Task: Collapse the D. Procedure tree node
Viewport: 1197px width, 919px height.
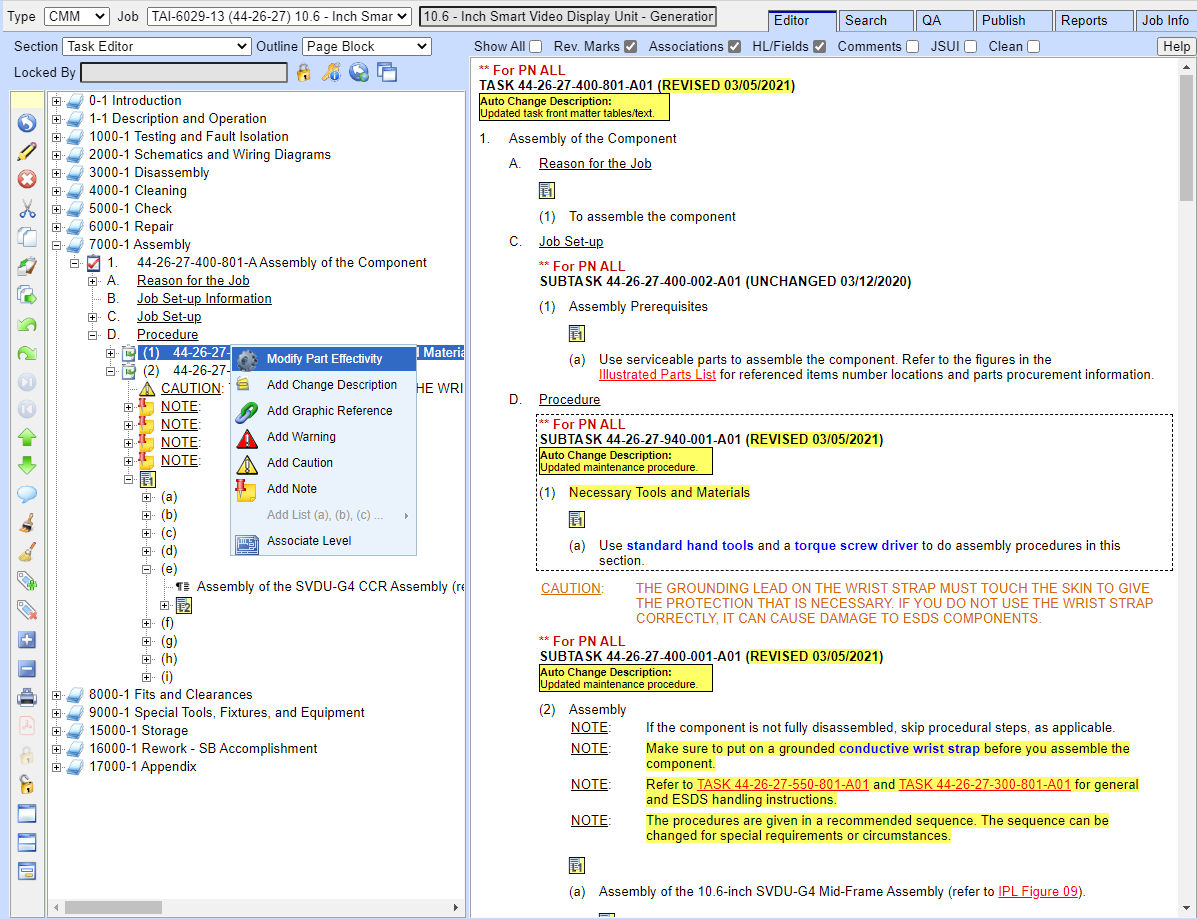Action: [x=92, y=335]
